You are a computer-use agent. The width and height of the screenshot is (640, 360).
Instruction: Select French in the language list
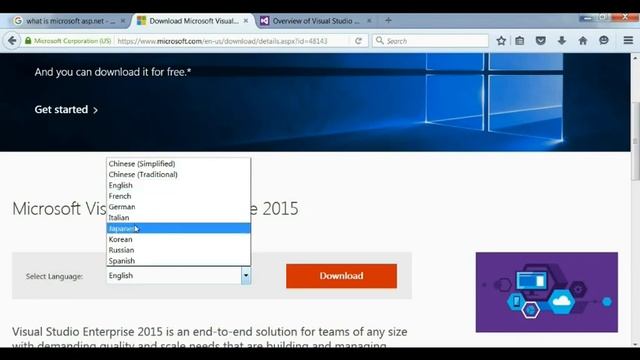178,196
